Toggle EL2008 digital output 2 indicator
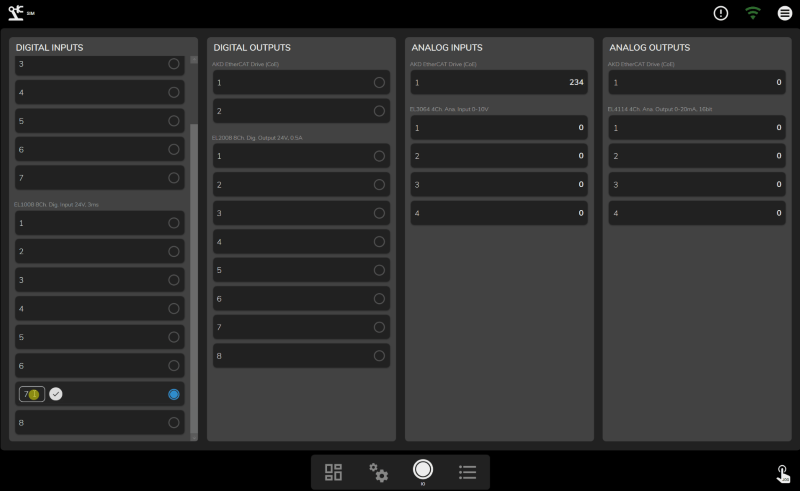The width and height of the screenshot is (800, 491). (x=379, y=185)
